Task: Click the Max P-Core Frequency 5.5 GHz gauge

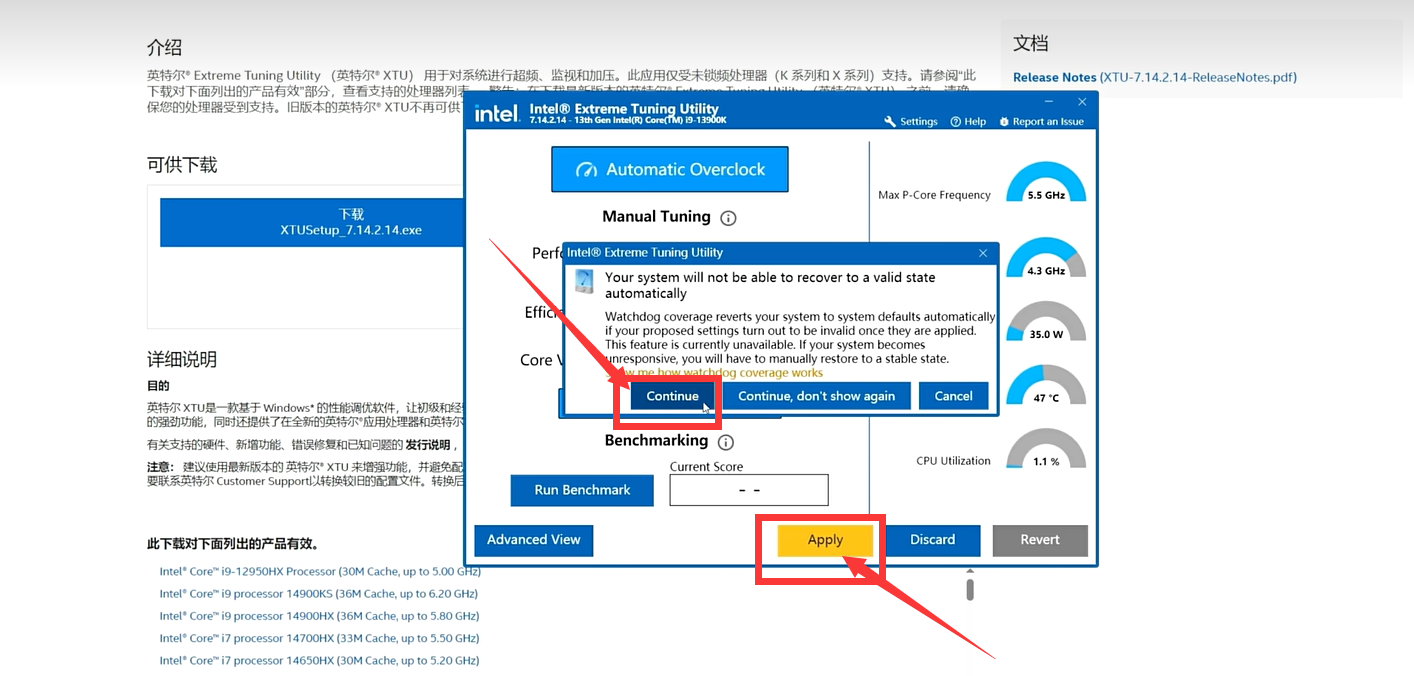Action: [1046, 183]
